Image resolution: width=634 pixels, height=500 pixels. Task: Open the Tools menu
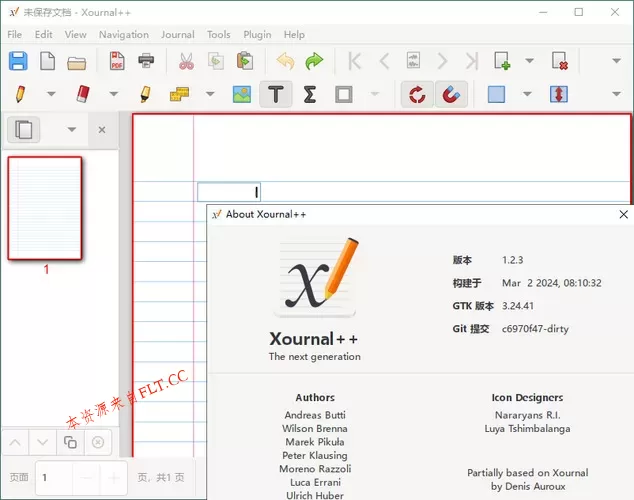pyautogui.click(x=218, y=35)
